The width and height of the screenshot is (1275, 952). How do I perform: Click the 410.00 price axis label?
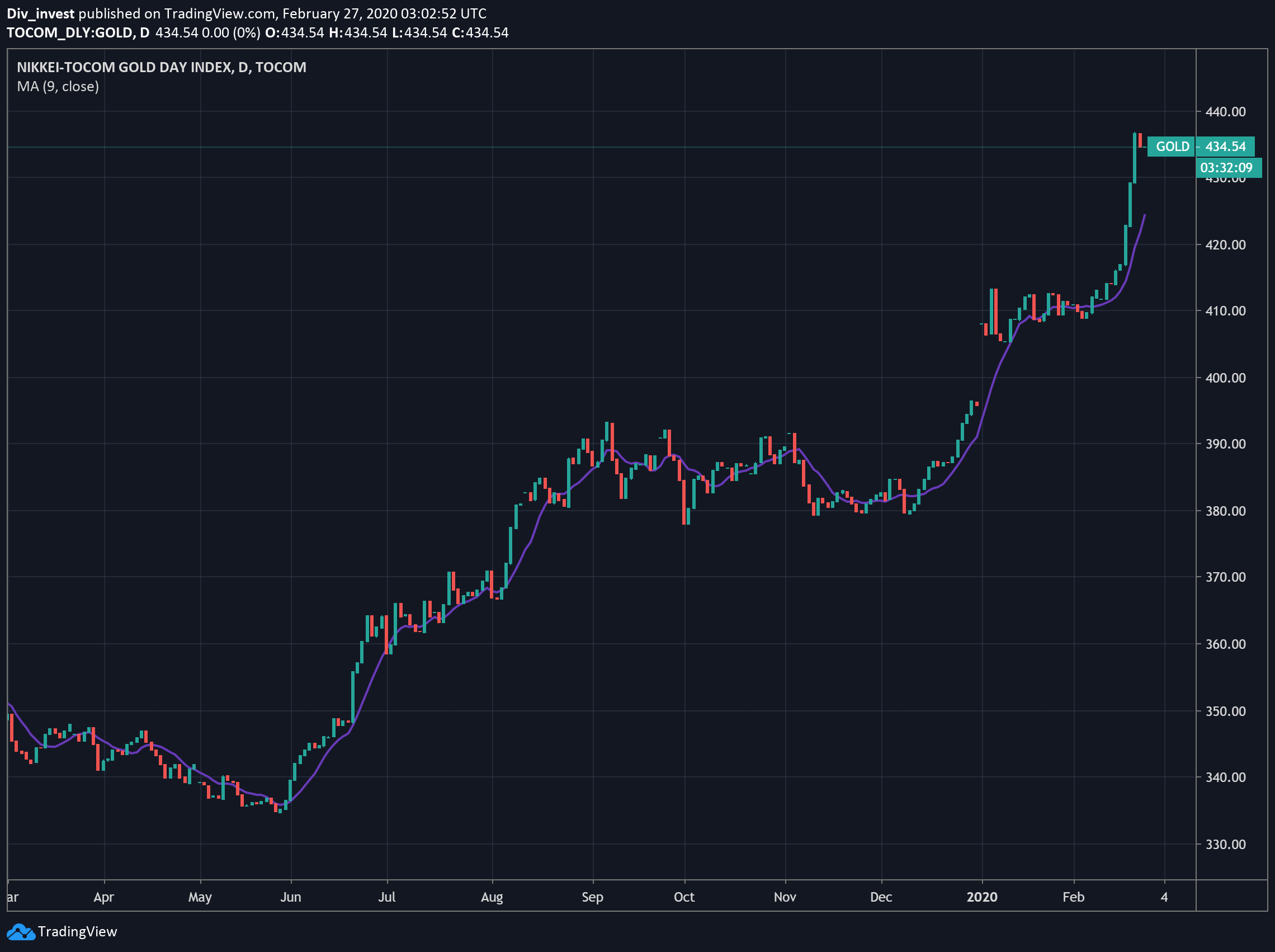click(1225, 310)
